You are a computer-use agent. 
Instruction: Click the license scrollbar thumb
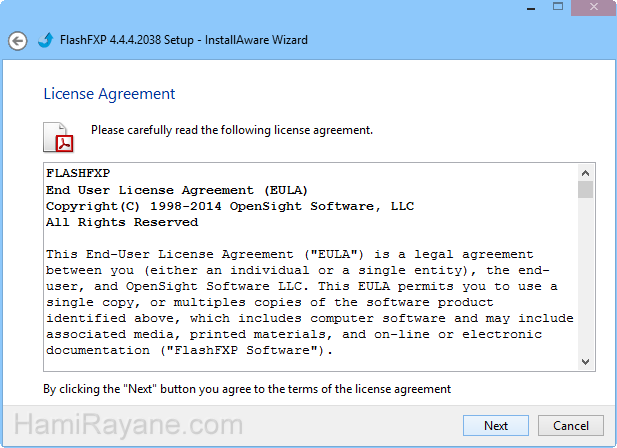pyautogui.click(x=586, y=190)
